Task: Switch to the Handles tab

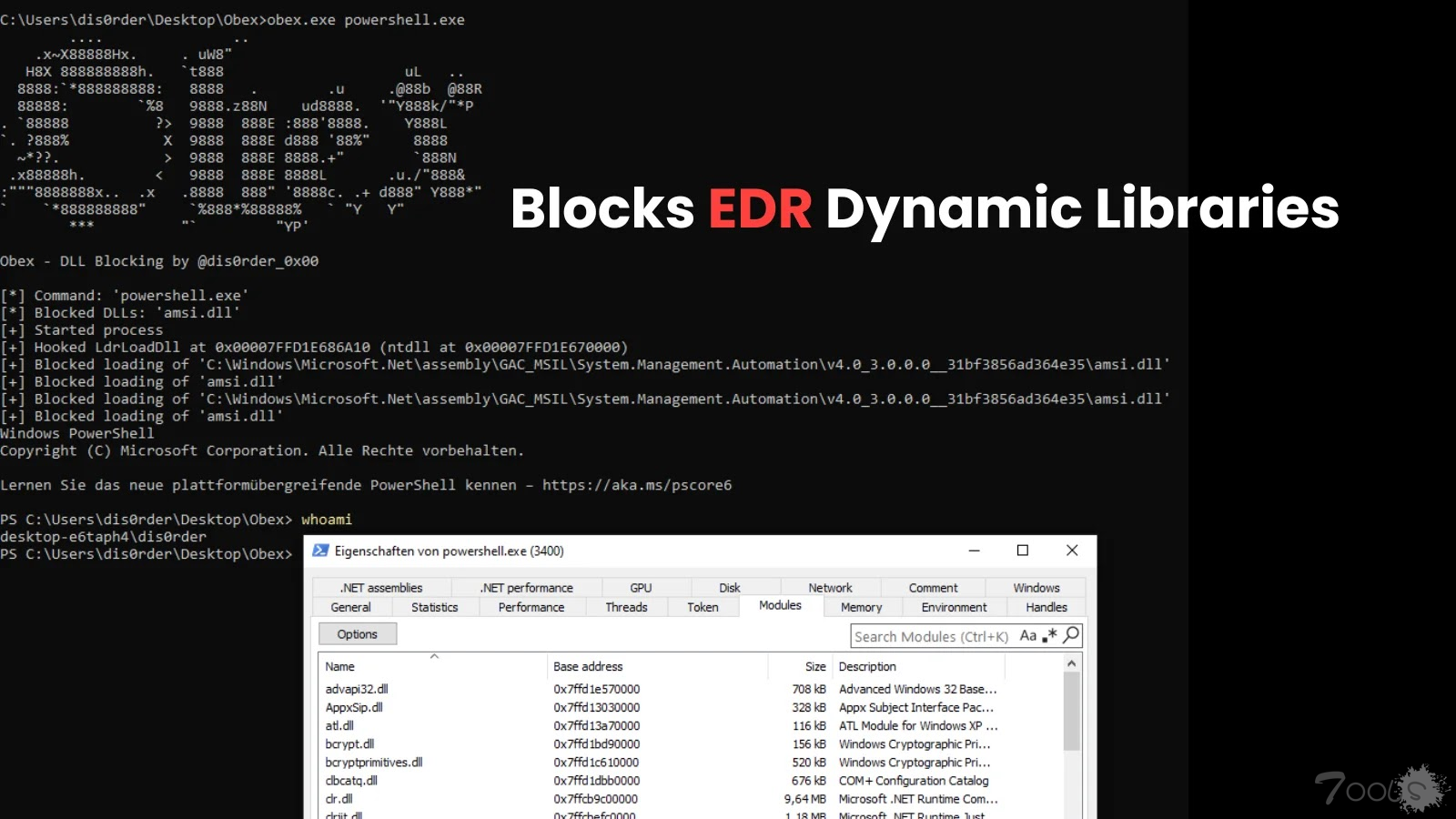Action: point(1046,607)
